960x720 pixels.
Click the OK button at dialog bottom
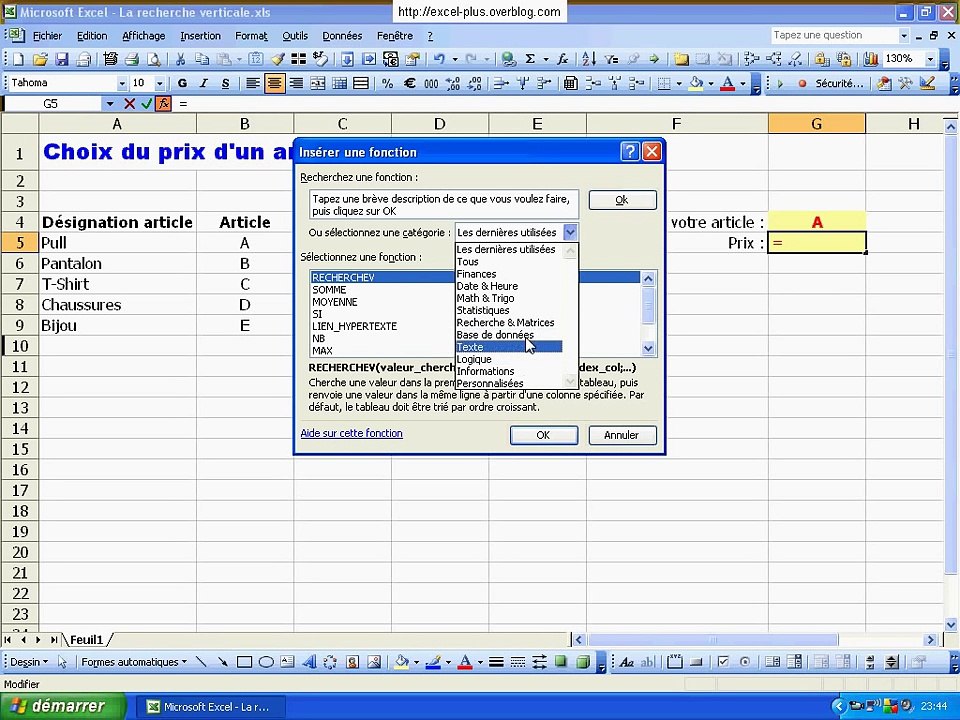tap(544, 435)
